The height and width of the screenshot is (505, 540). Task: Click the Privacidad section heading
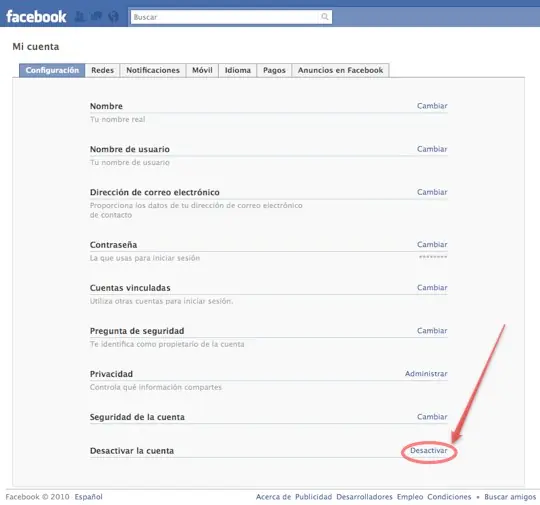111,374
